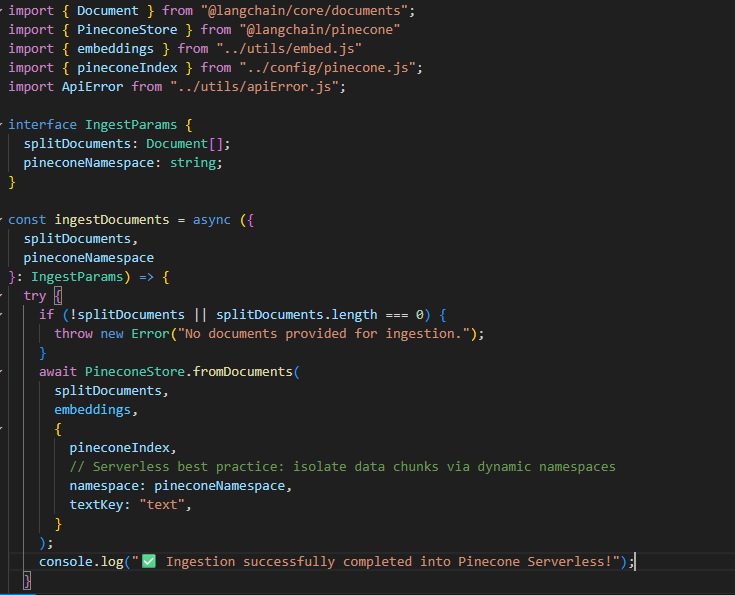Click the await keyword

58,372
